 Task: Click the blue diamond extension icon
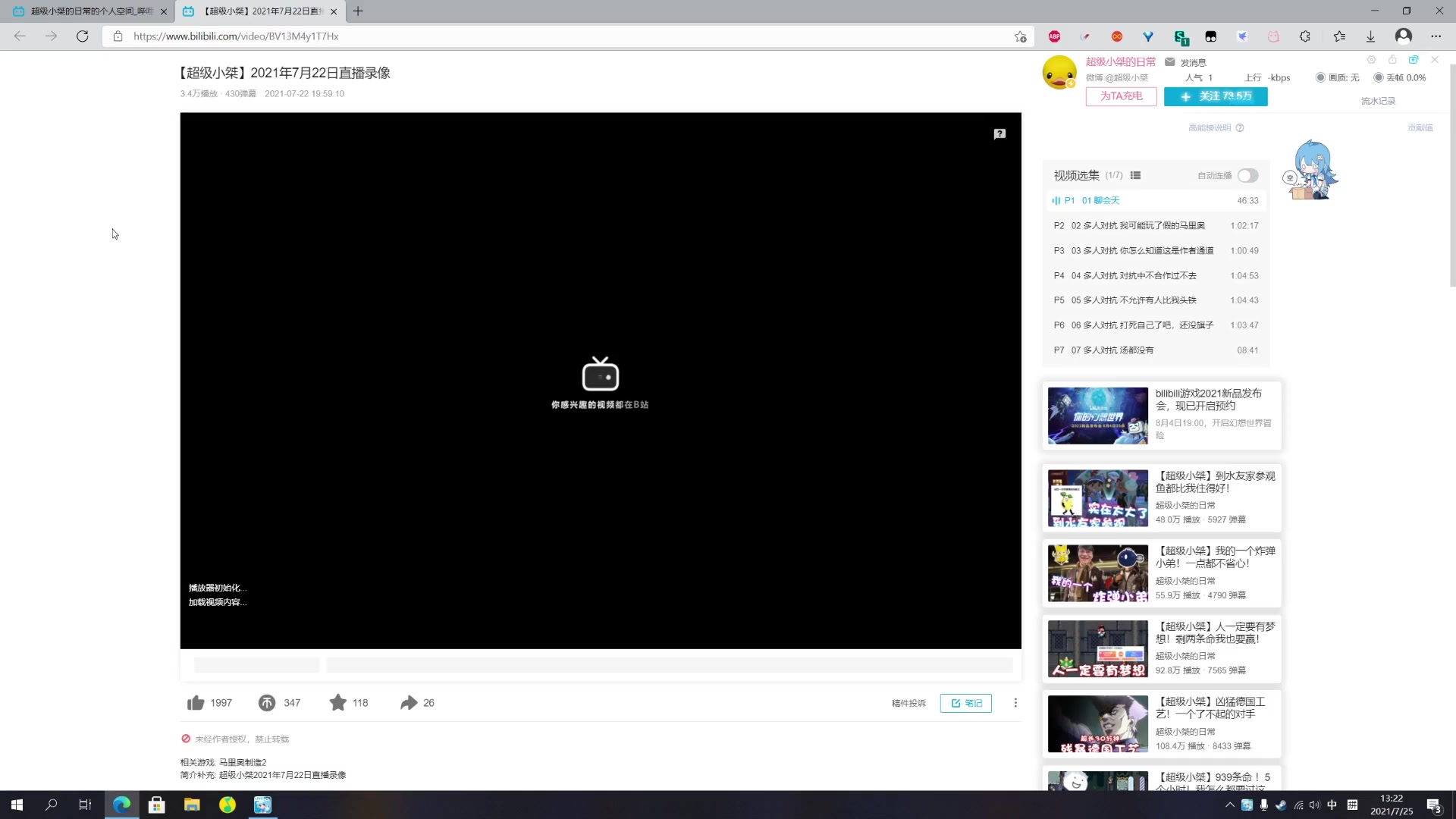pos(1148,36)
